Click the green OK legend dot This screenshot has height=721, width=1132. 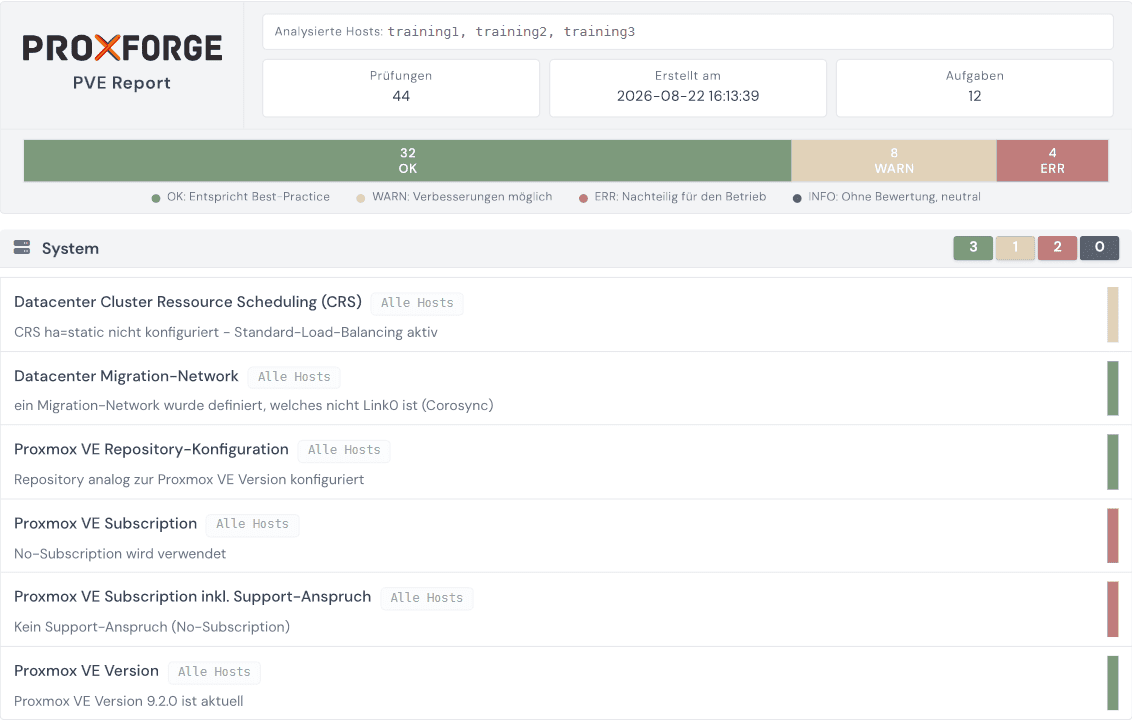(x=156, y=198)
